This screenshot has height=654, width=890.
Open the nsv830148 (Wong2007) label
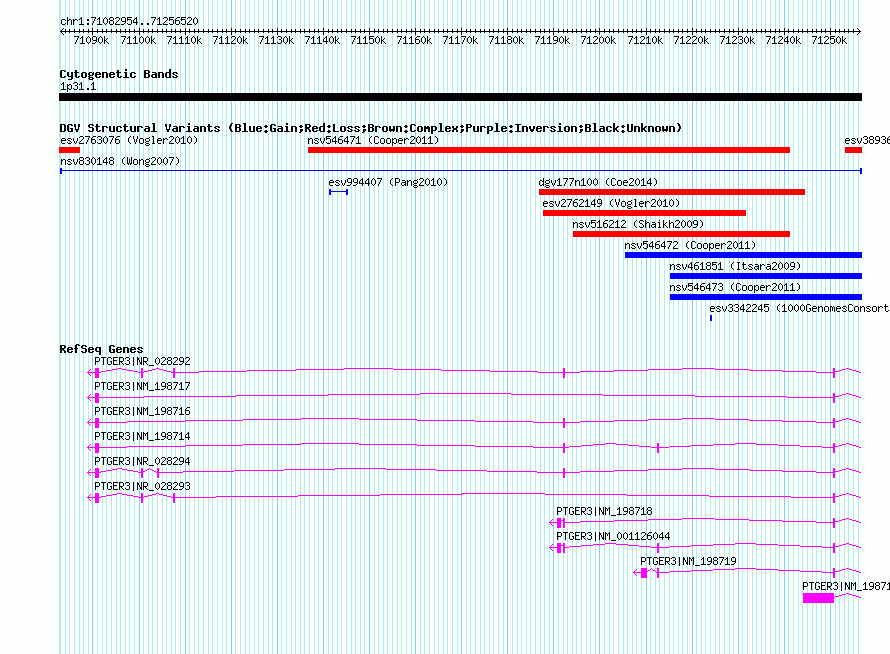[120, 161]
